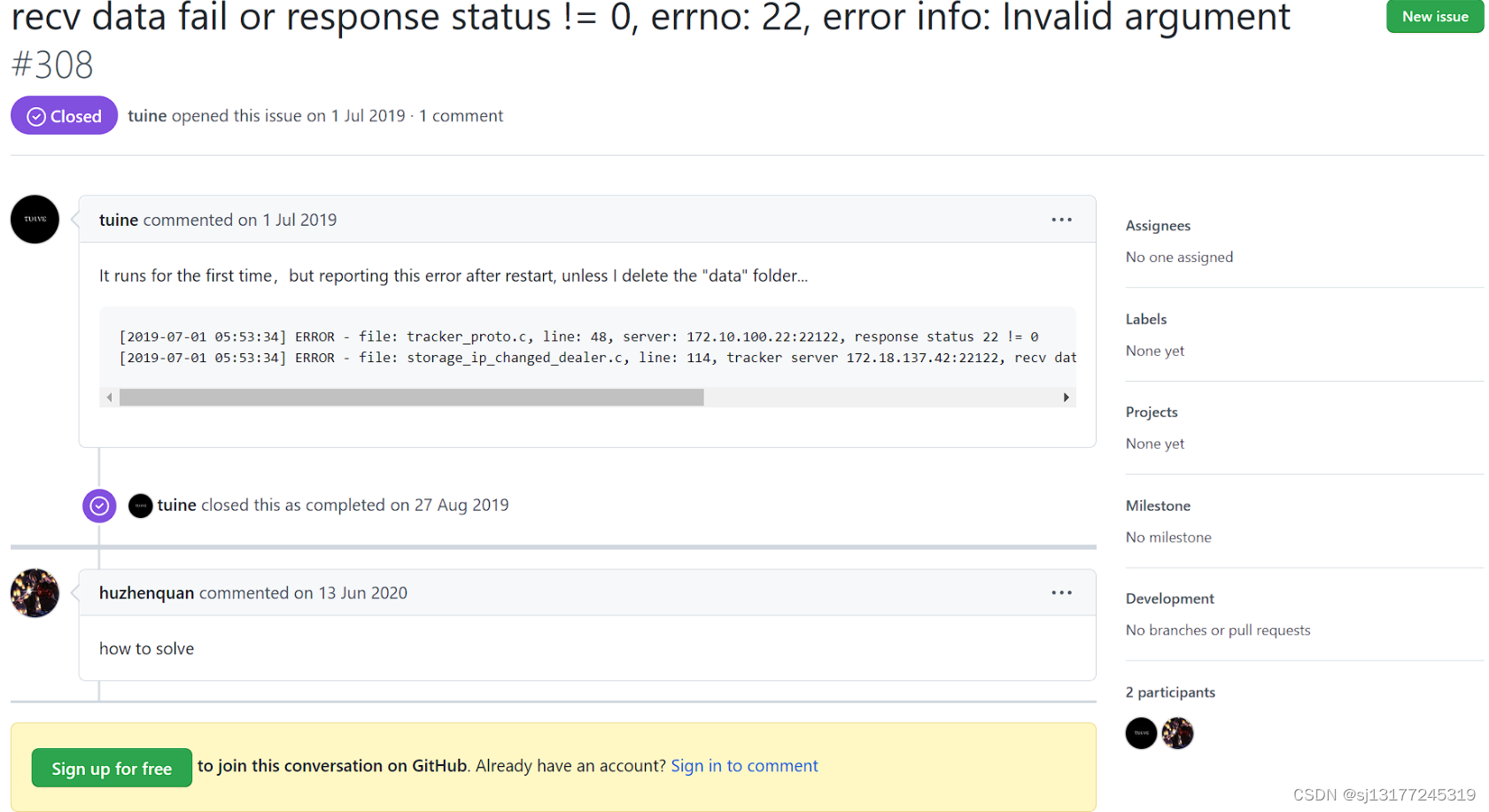Open huzhenquan's profile link
Image resolution: width=1489 pixels, height=812 pixels.
coord(146,592)
